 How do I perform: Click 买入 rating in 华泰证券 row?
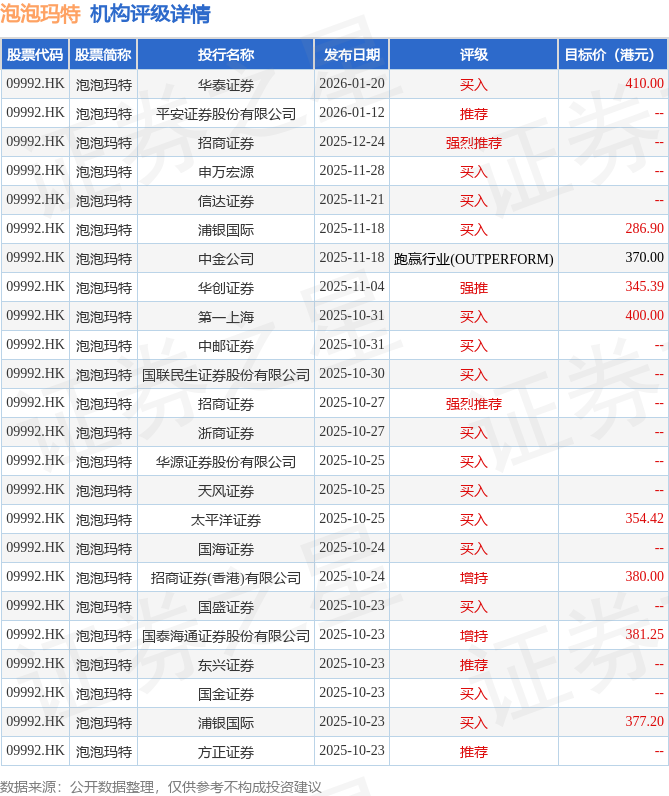click(474, 84)
